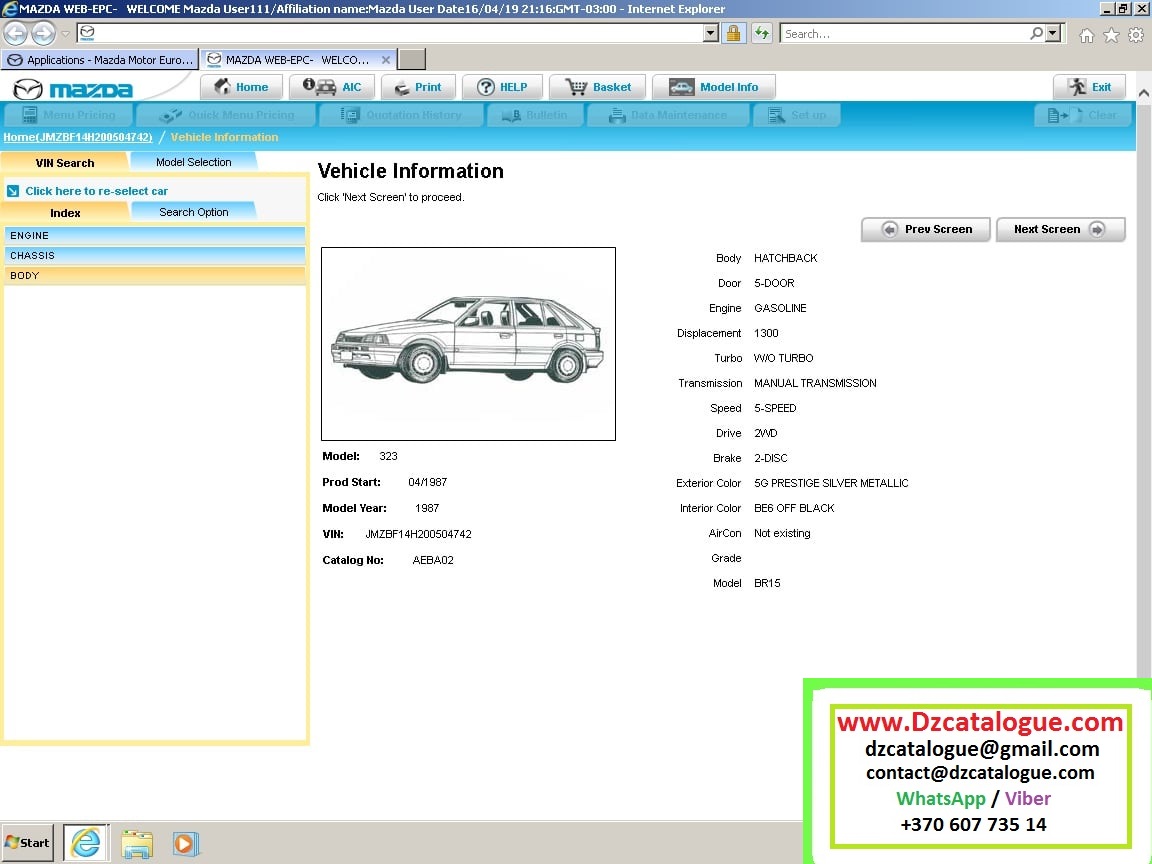Open media player taskbar icon

click(x=186, y=843)
